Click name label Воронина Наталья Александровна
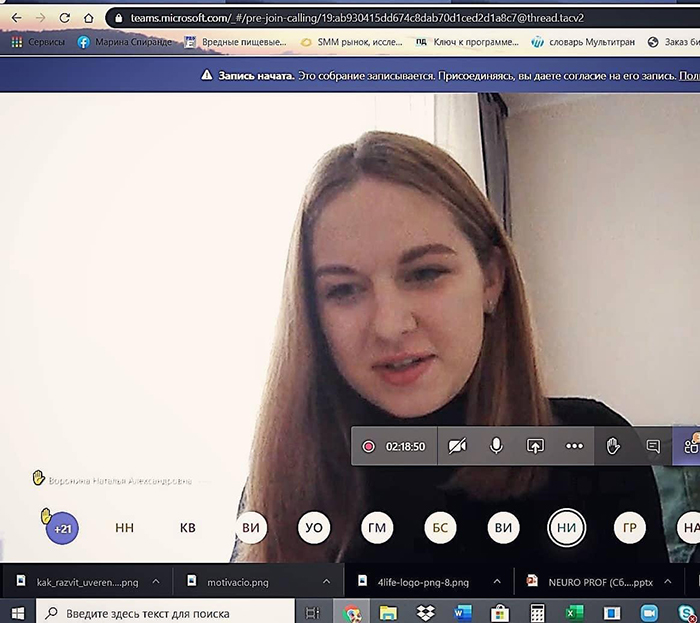Image resolution: width=700 pixels, height=623 pixels. [x=120, y=481]
